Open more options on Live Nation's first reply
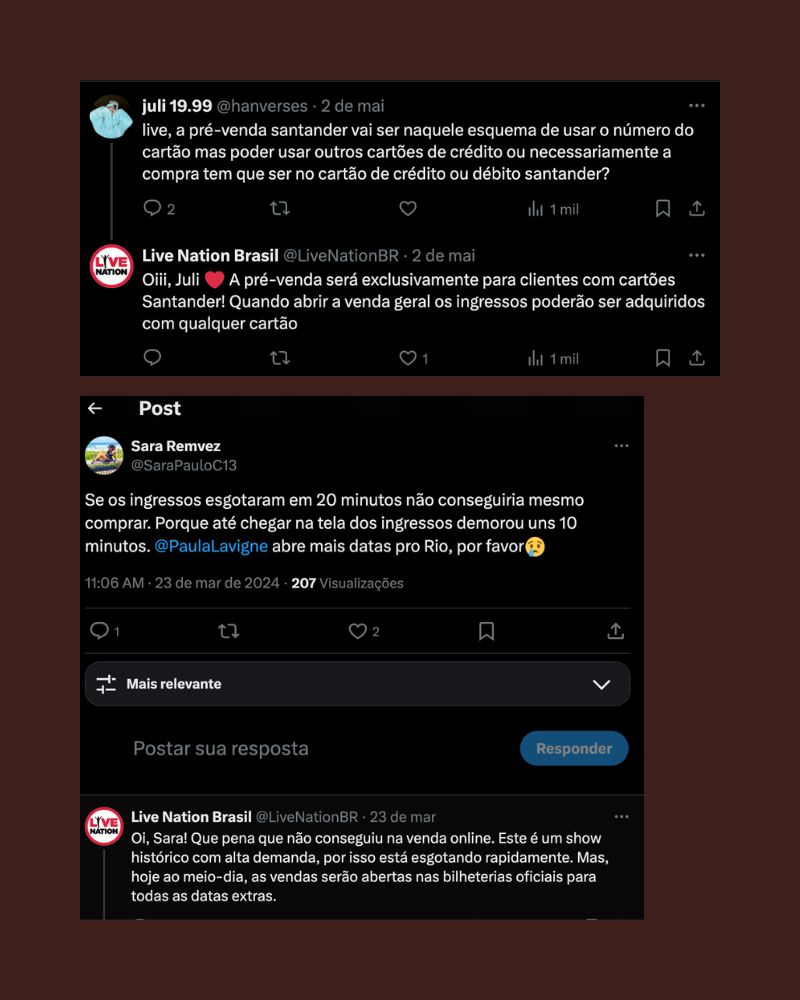The width and height of the screenshot is (800, 1000). tap(697, 255)
